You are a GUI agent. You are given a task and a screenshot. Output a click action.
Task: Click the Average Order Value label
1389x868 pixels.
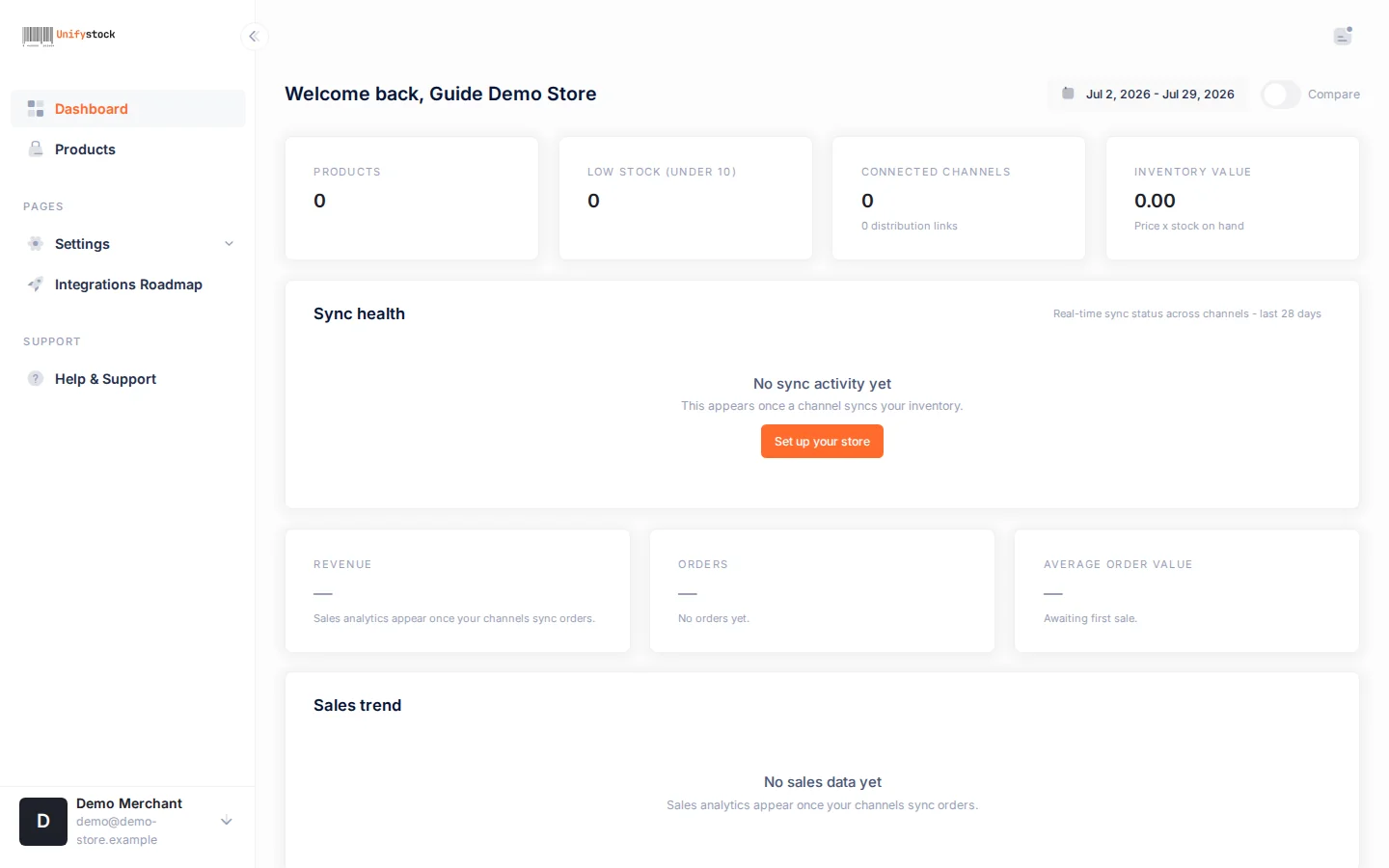click(x=1118, y=564)
